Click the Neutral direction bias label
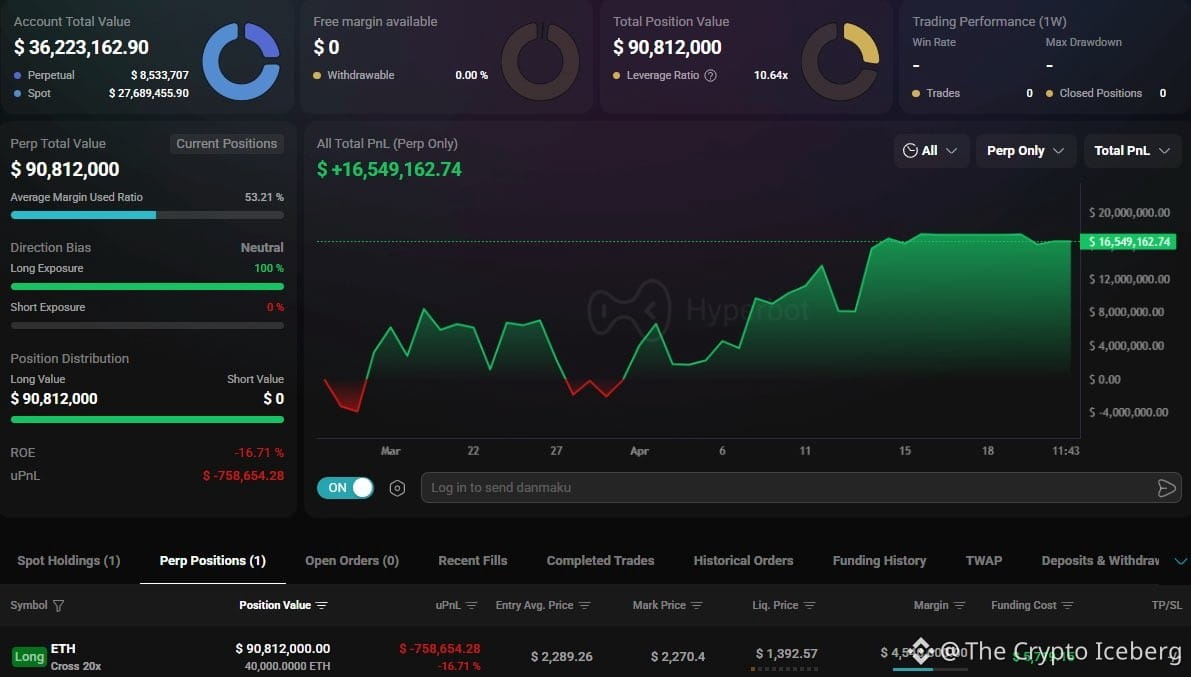 [262, 248]
